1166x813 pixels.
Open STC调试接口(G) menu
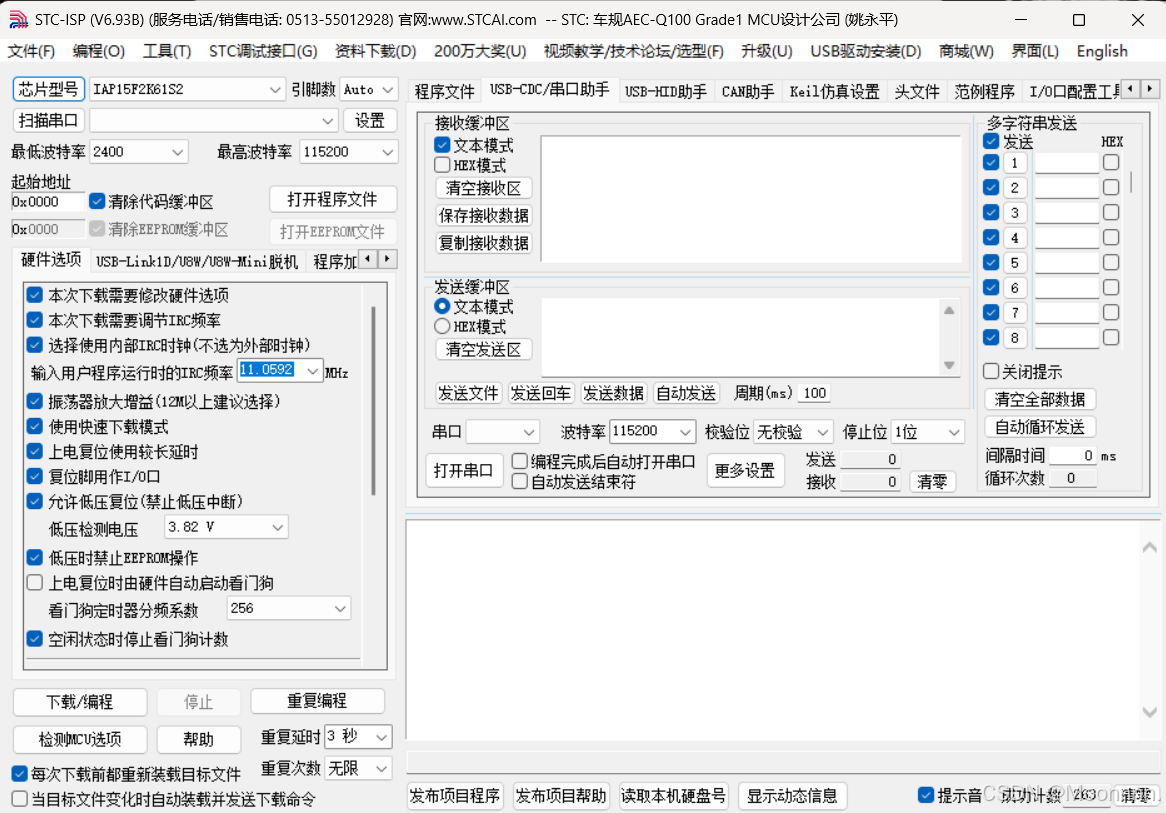click(x=262, y=51)
